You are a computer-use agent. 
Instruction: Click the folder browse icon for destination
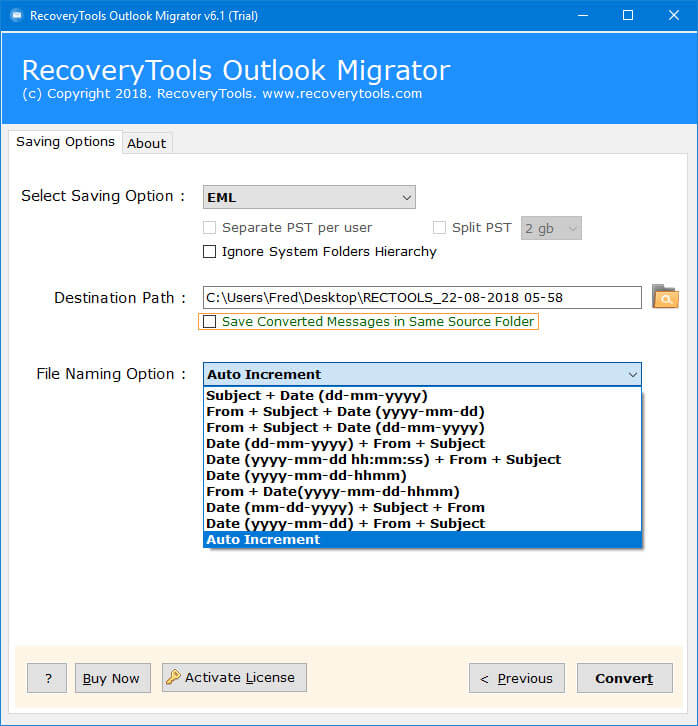665,297
